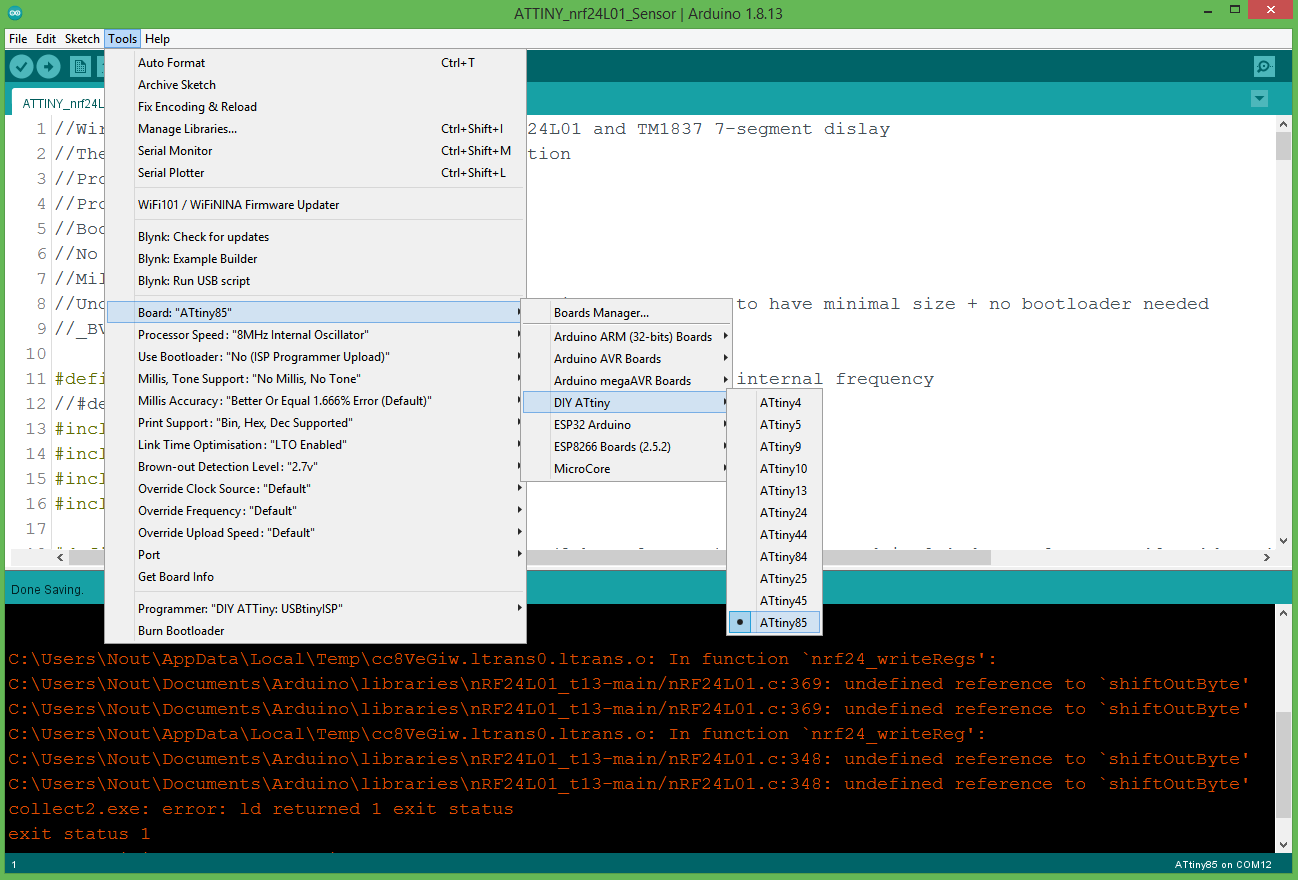Expand Override Clock Source submenu

click(x=315, y=489)
